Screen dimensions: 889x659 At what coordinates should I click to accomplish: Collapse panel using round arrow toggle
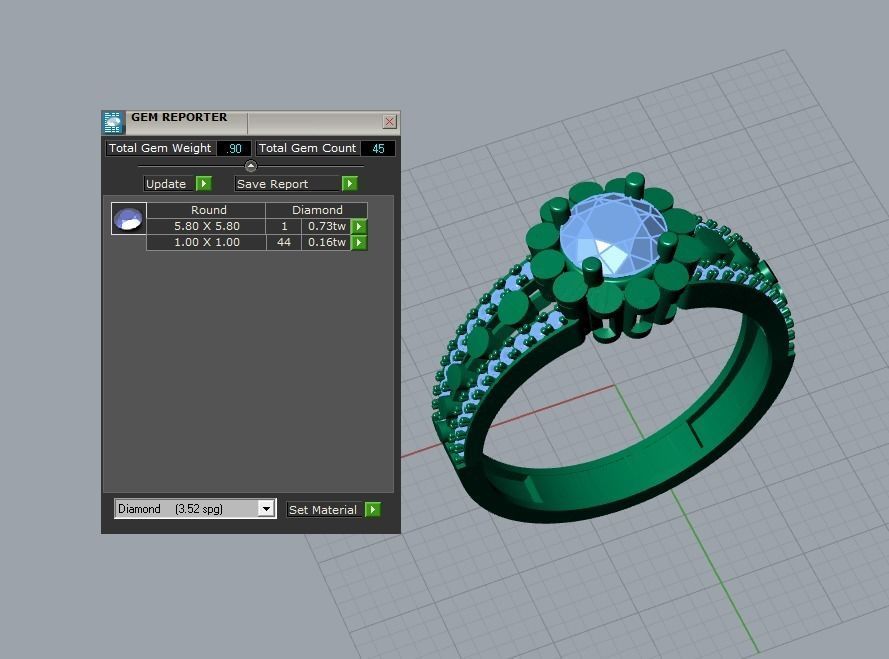click(251, 166)
